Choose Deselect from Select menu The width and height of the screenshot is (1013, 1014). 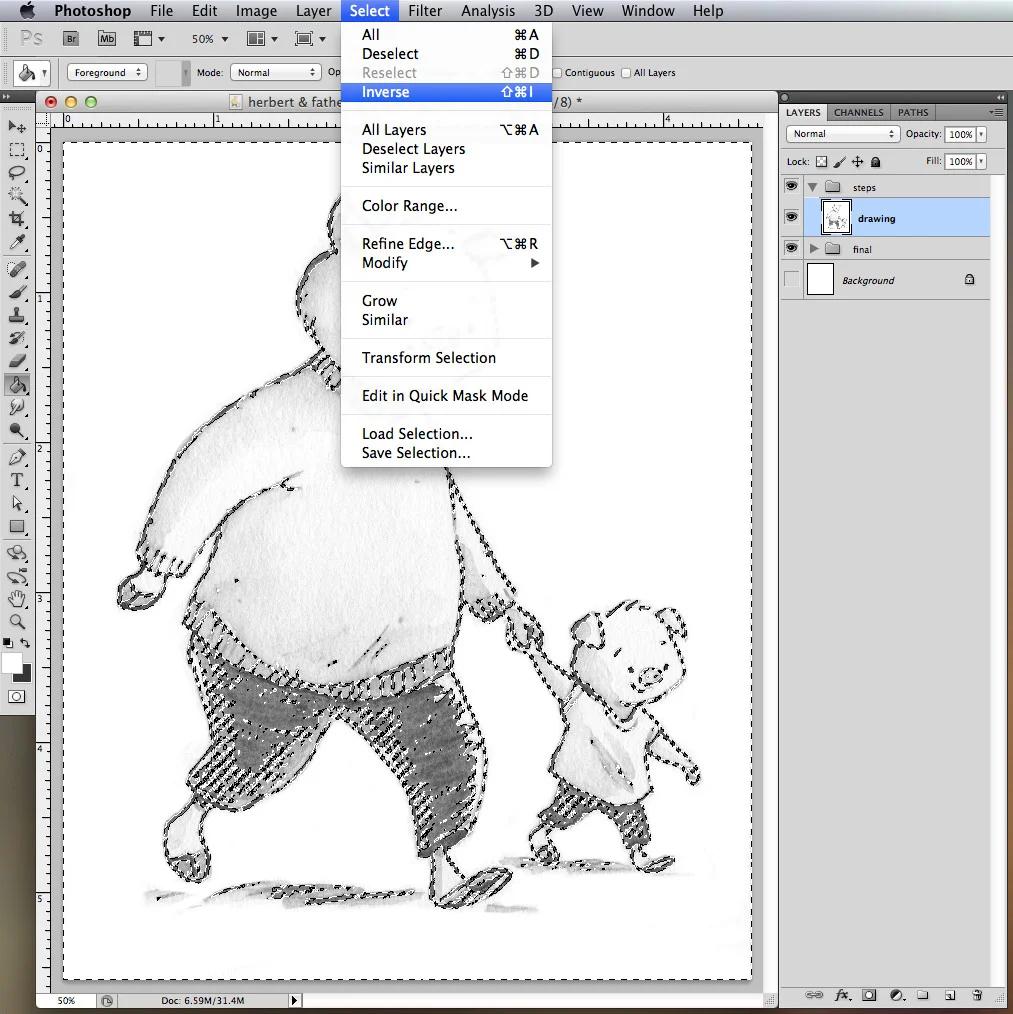pos(446,54)
